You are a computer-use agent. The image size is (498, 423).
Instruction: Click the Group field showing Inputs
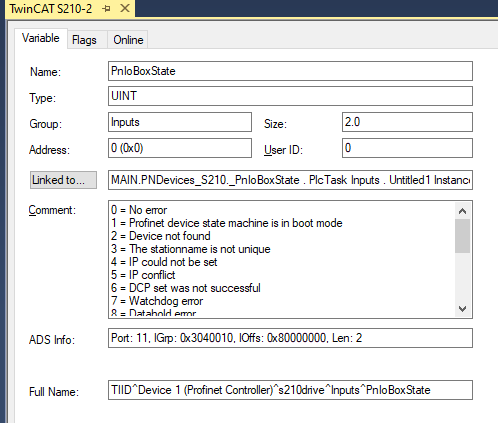180,122
